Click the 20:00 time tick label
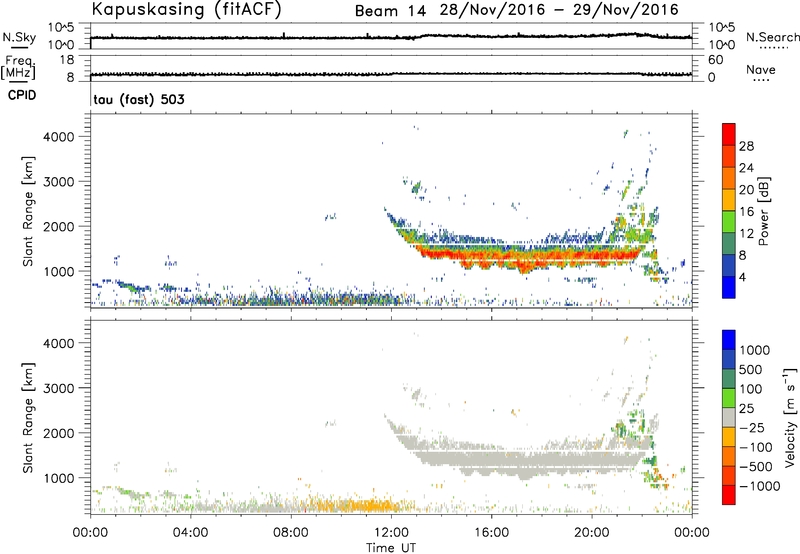The width and height of the screenshot is (800, 554). 592,533
